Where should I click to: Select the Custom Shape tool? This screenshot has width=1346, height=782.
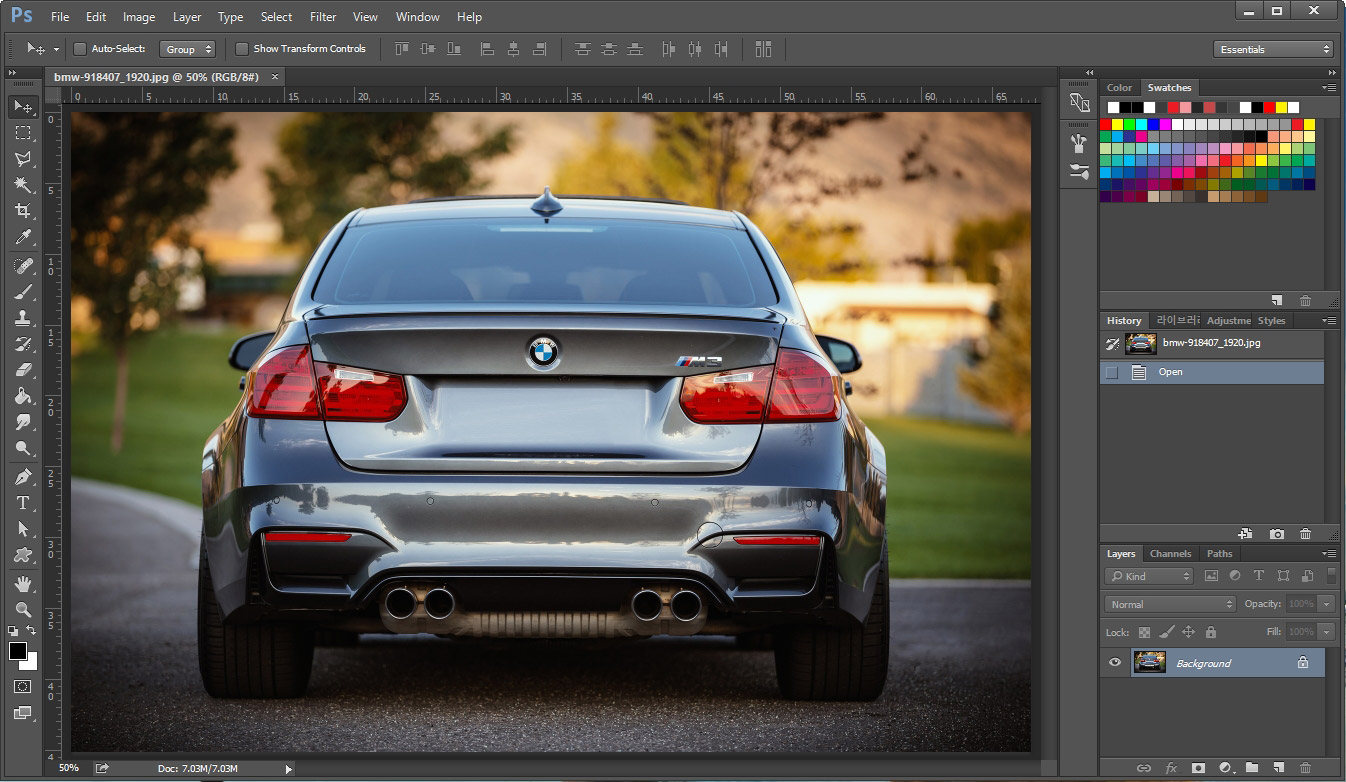pos(23,555)
